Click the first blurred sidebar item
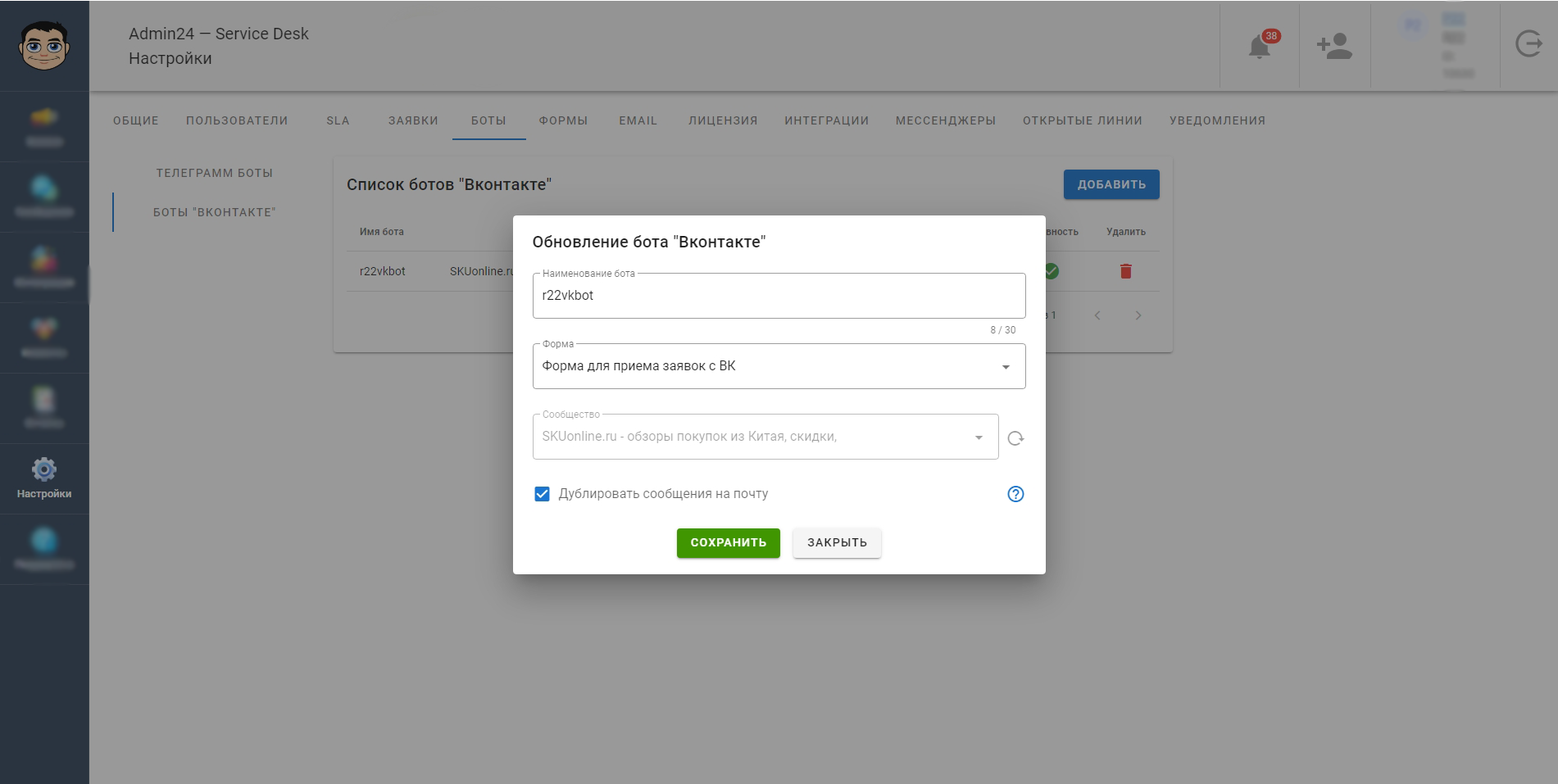The width and height of the screenshot is (1558, 784). click(x=44, y=127)
